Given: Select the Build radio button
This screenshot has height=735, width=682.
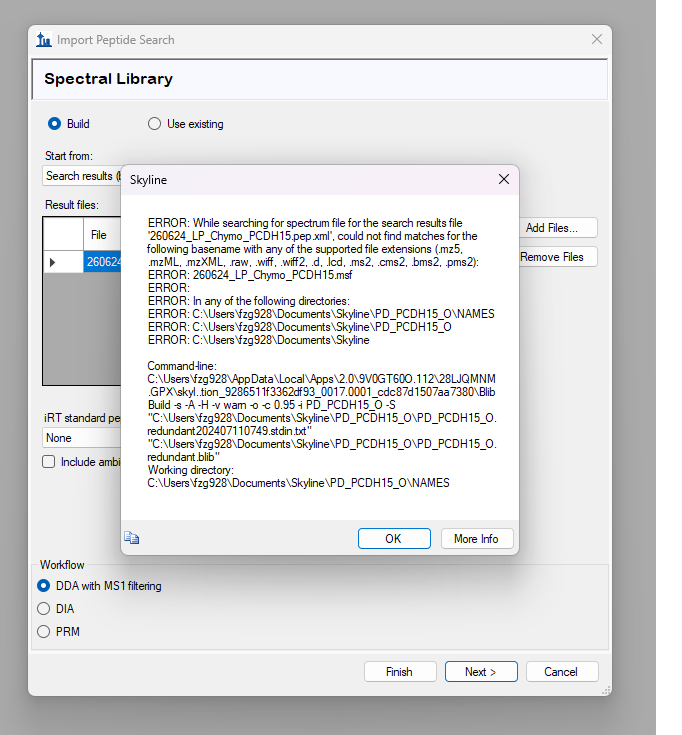Looking at the screenshot, I should [55, 124].
